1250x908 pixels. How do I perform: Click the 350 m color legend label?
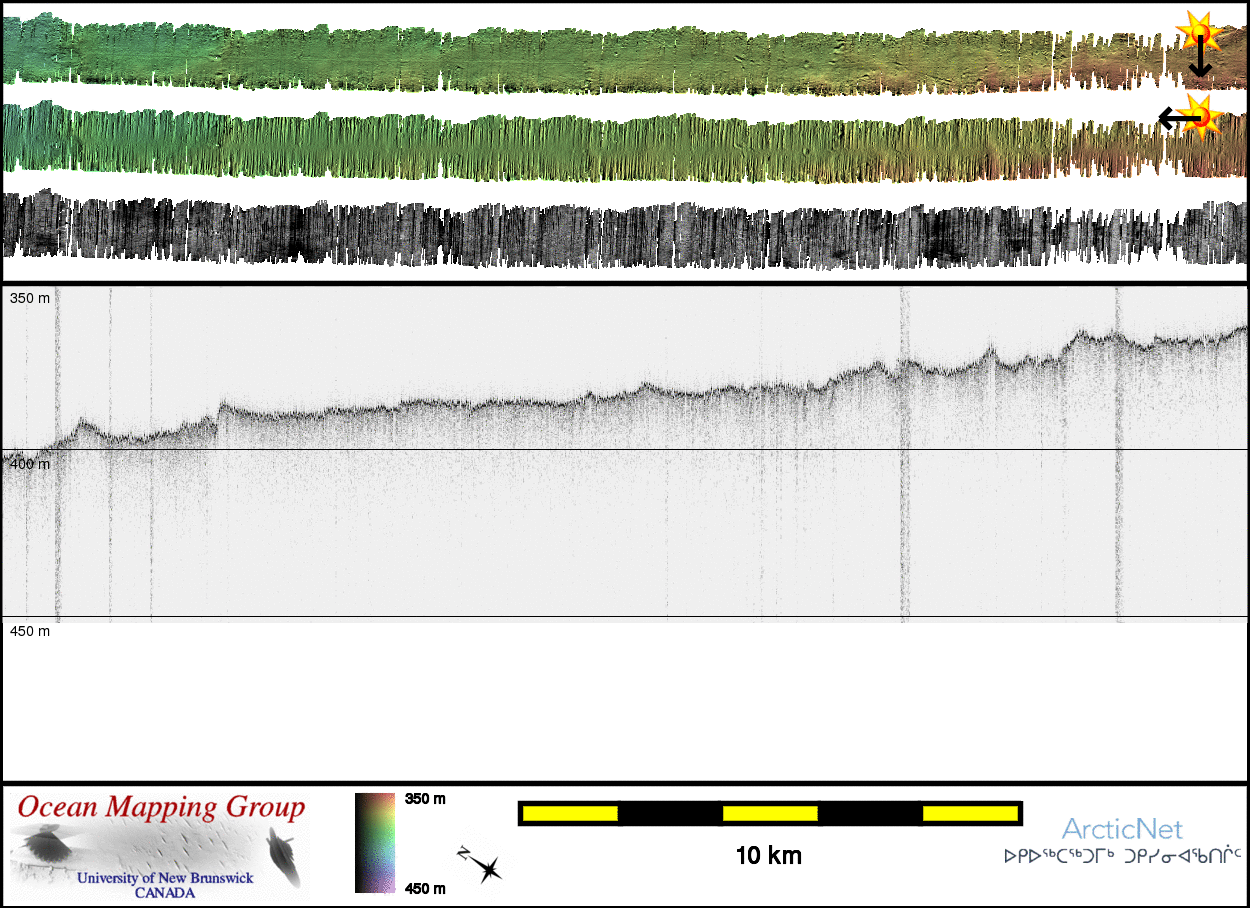[x=425, y=799]
